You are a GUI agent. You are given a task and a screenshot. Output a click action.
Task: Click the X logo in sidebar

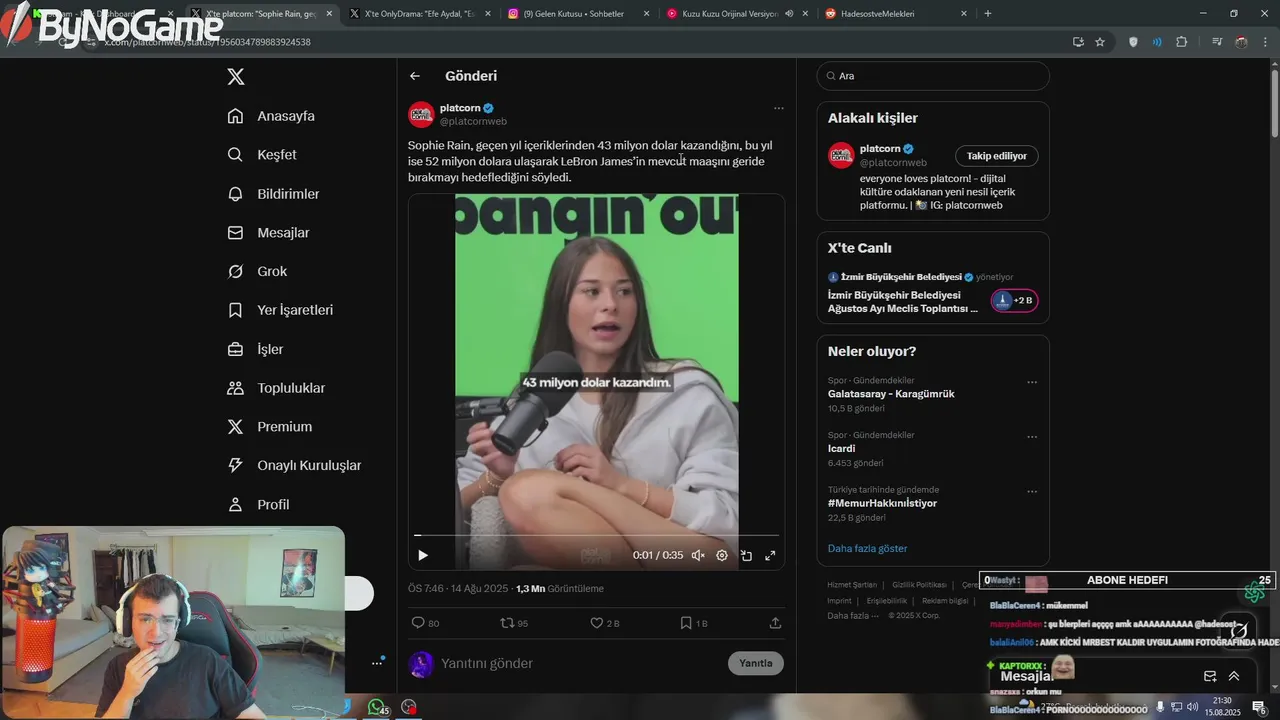pos(236,77)
